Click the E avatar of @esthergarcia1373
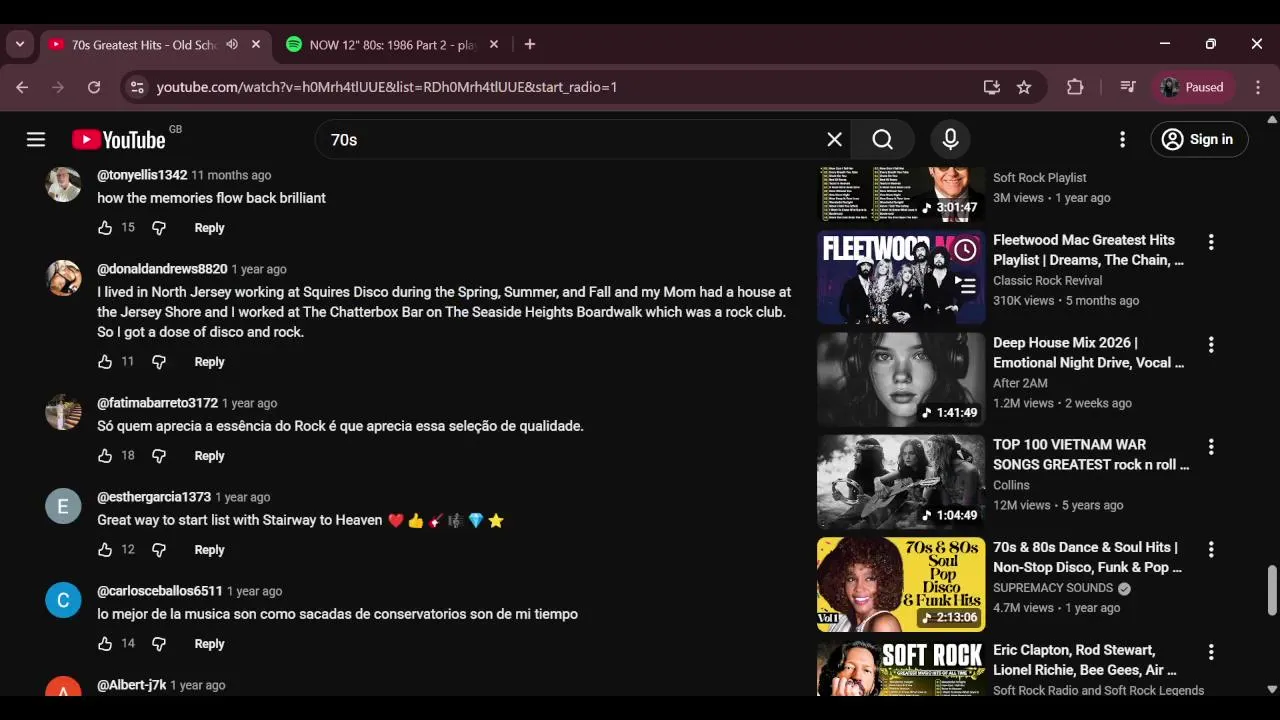Viewport: 1280px width, 720px height. point(63,506)
